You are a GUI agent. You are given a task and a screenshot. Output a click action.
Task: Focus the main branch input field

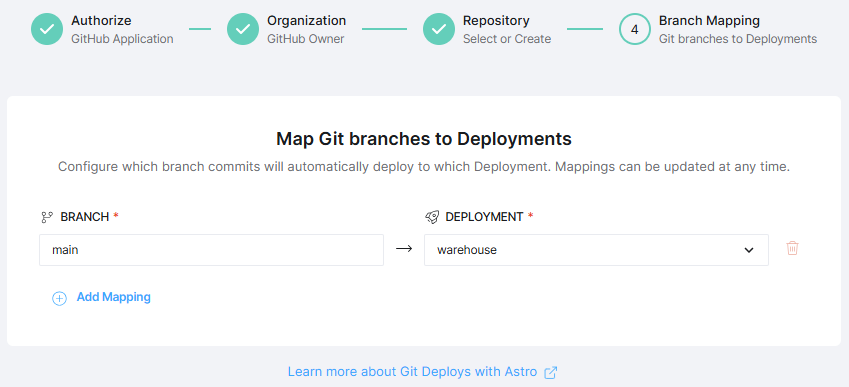[x=211, y=250]
